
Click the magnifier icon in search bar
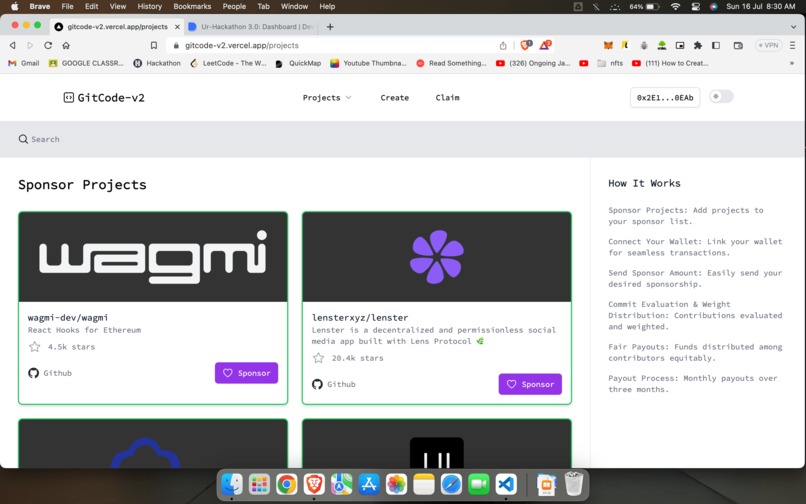(x=23, y=139)
